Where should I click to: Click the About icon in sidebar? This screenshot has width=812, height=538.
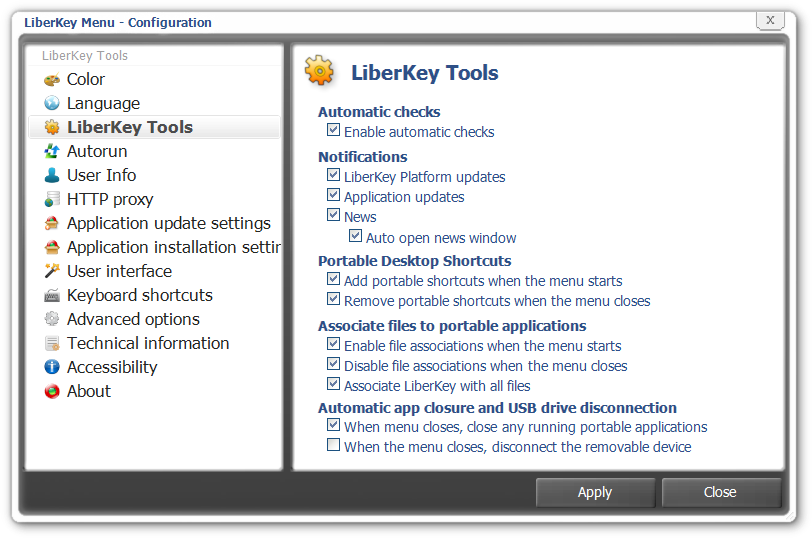52,392
